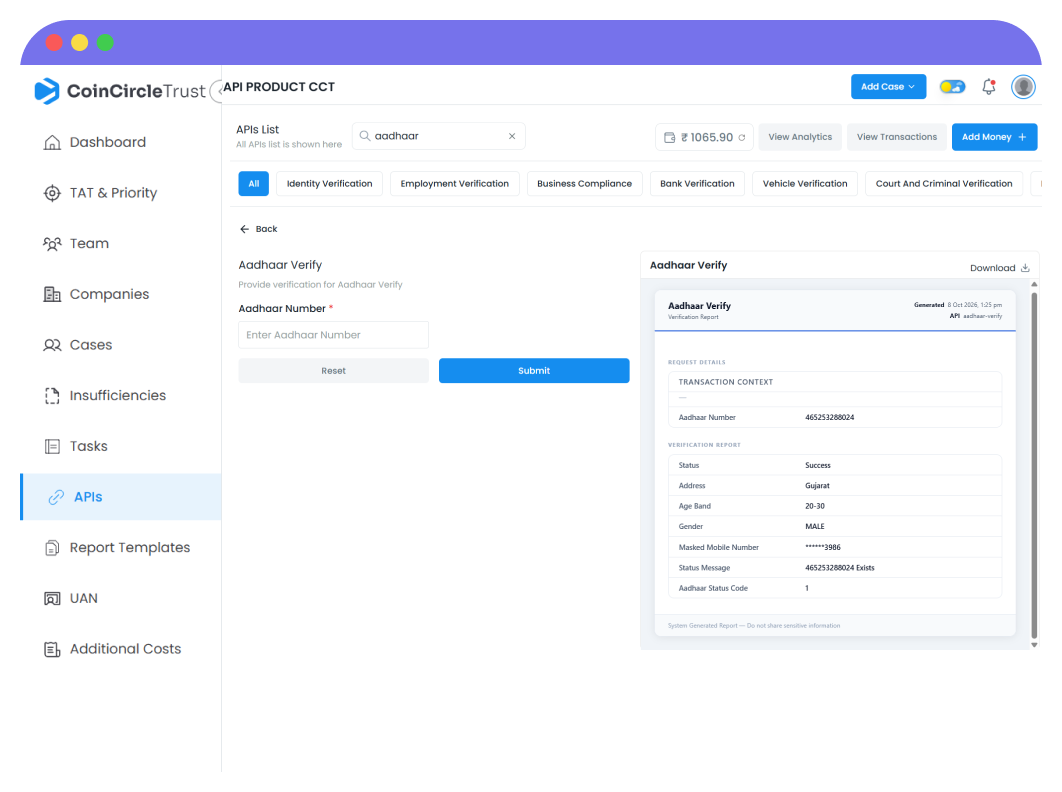Open the Dashboard home icon
The height and width of the screenshot is (792, 1062).
click(x=52, y=142)
